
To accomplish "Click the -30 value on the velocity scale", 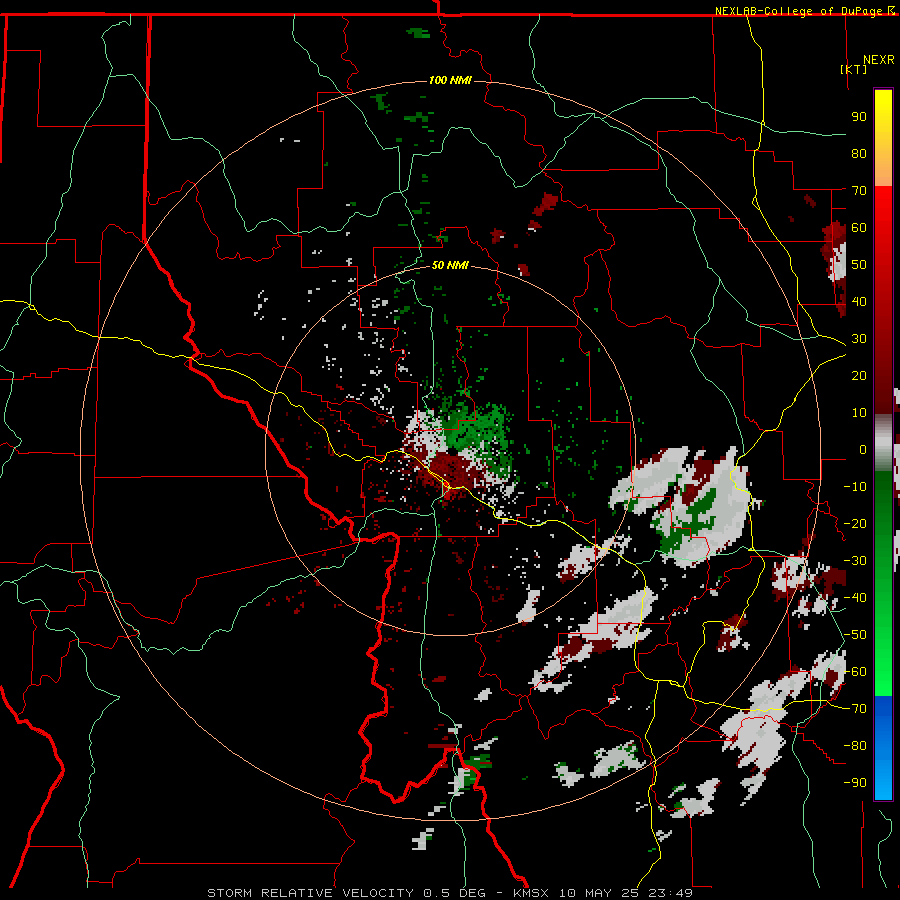I will pos(855,561).
